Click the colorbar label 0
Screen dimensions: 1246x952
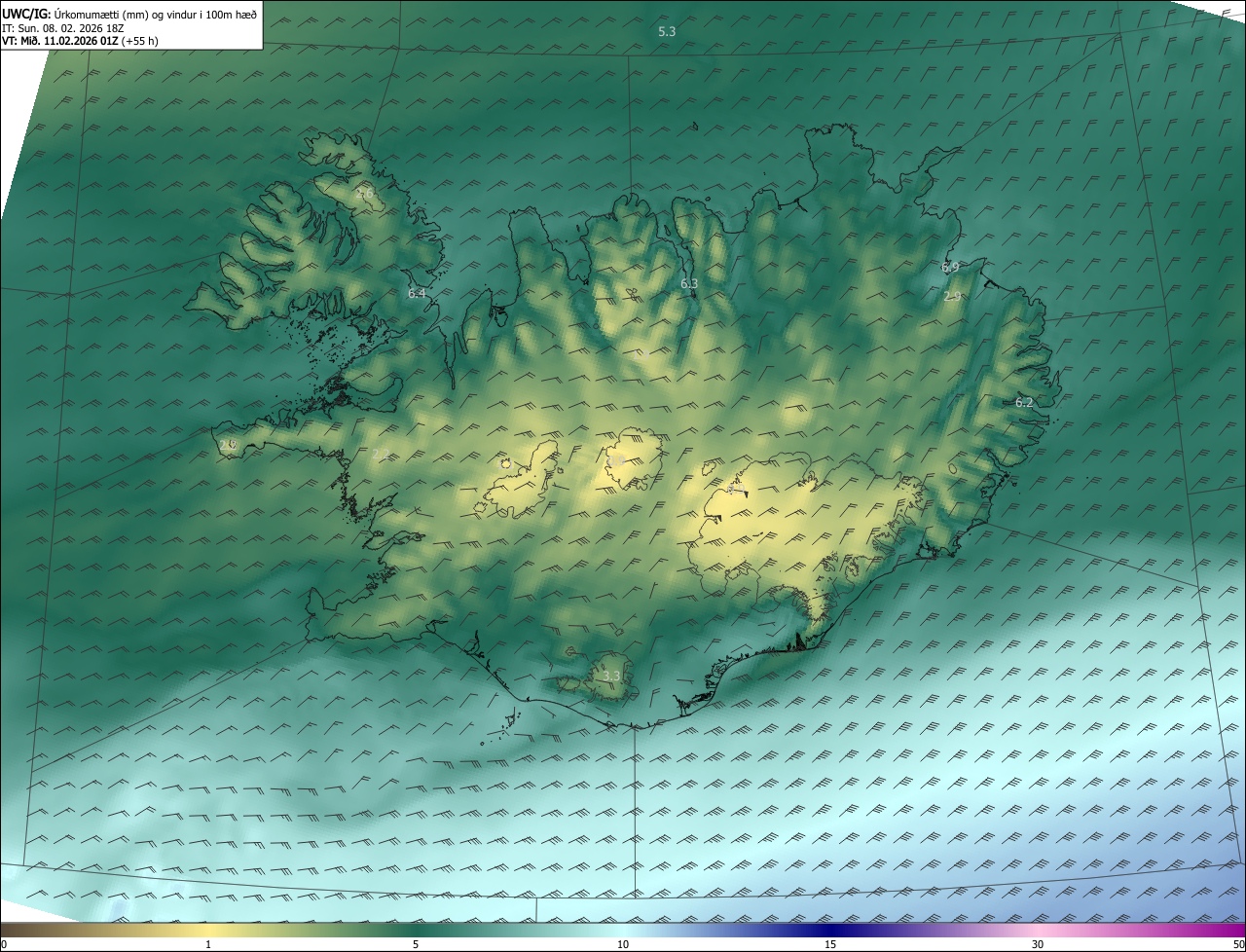[x=4, y=944]
